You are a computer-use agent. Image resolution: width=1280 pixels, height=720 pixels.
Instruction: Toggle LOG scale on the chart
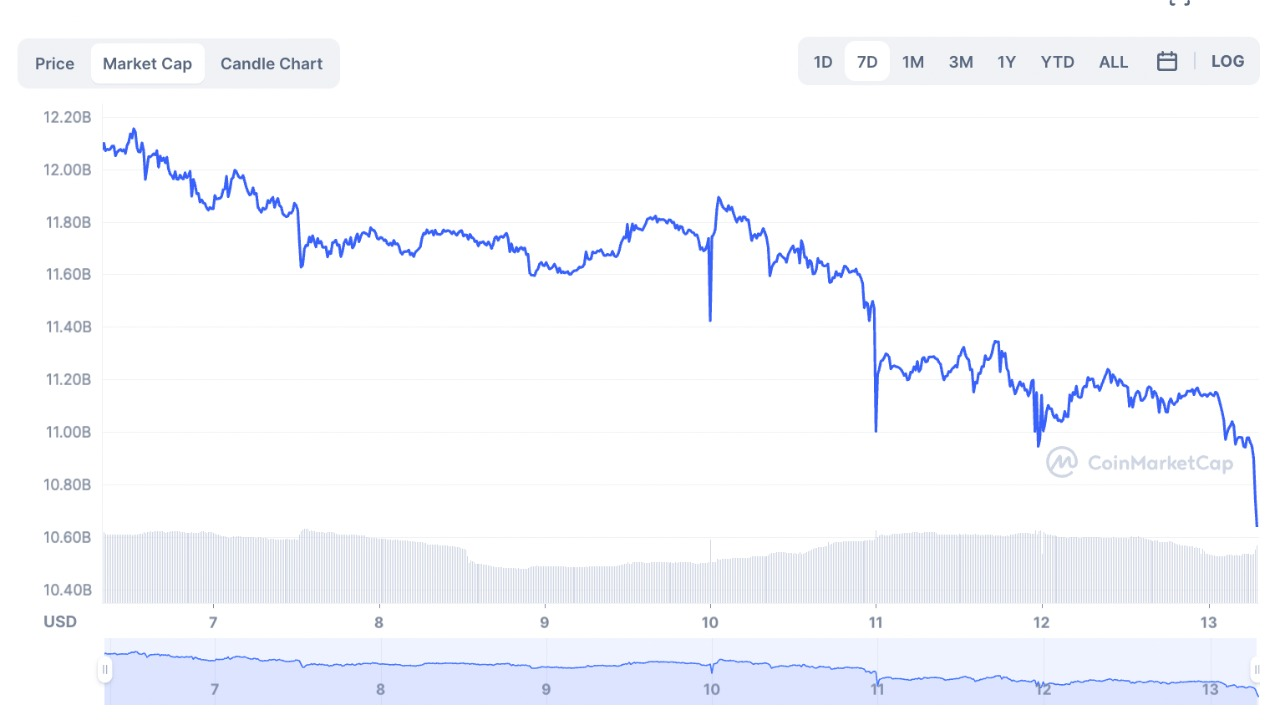pyautogui.click(x=1227, y=61)
